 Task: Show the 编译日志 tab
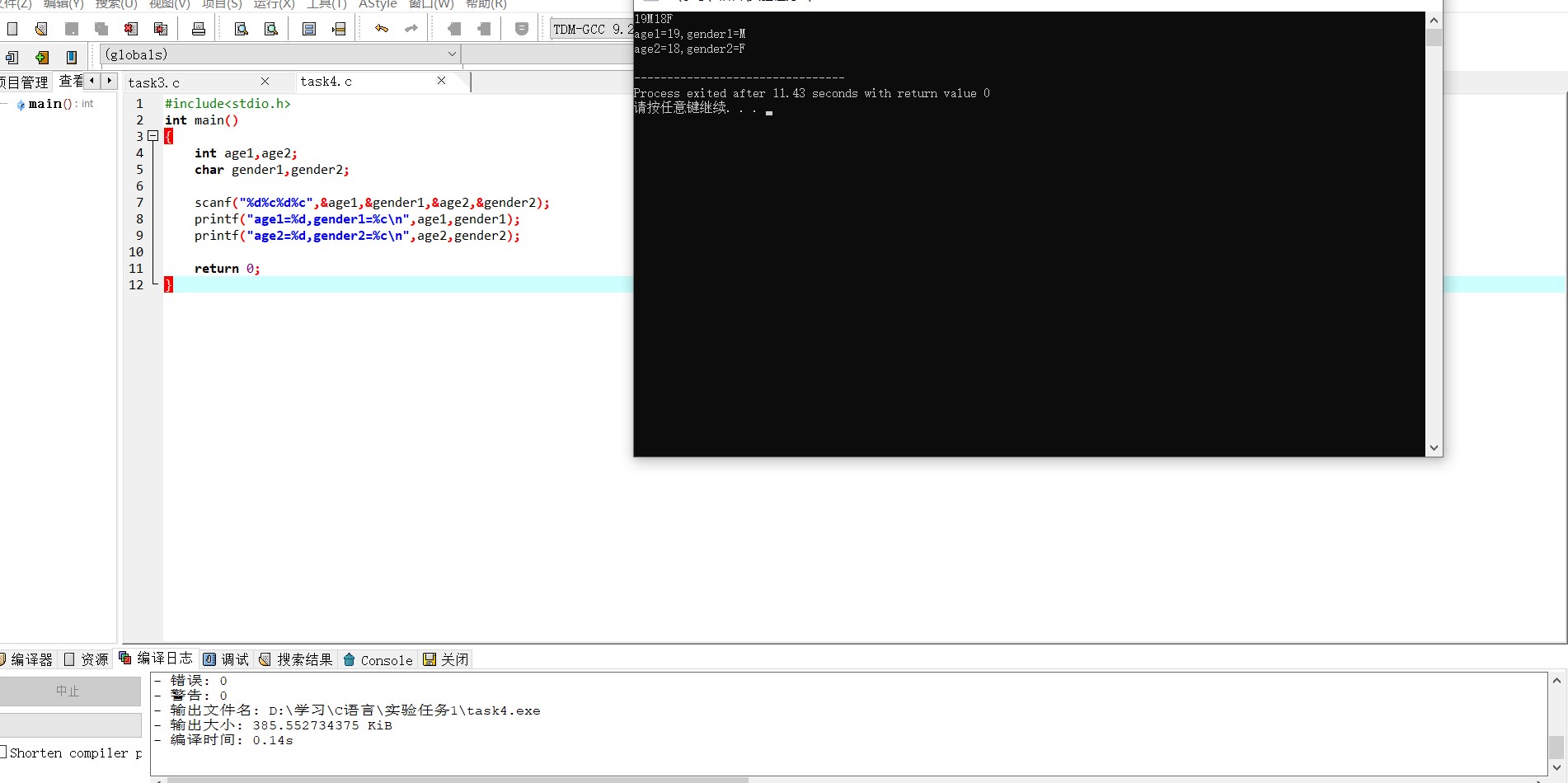(x=156, y=658)
